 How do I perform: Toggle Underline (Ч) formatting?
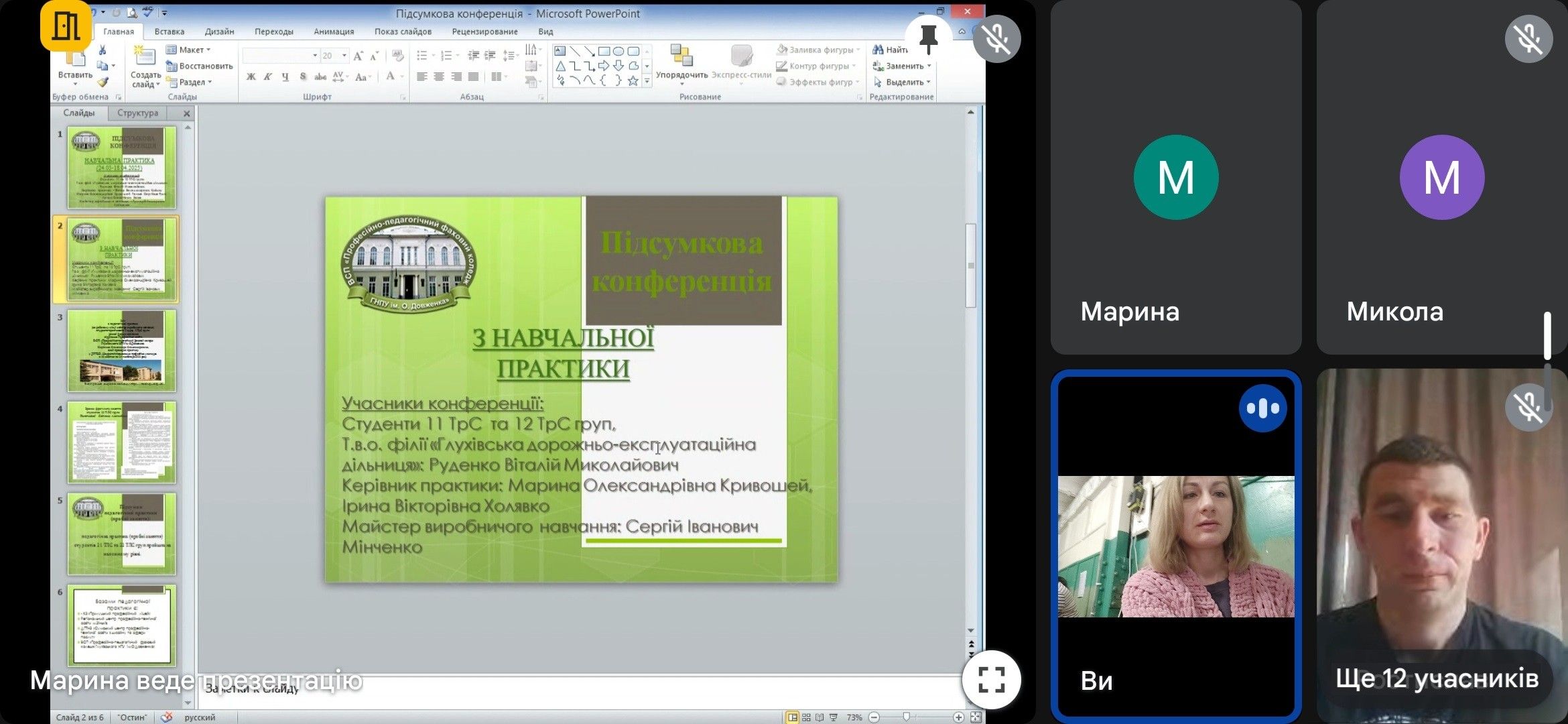(285, 76)
